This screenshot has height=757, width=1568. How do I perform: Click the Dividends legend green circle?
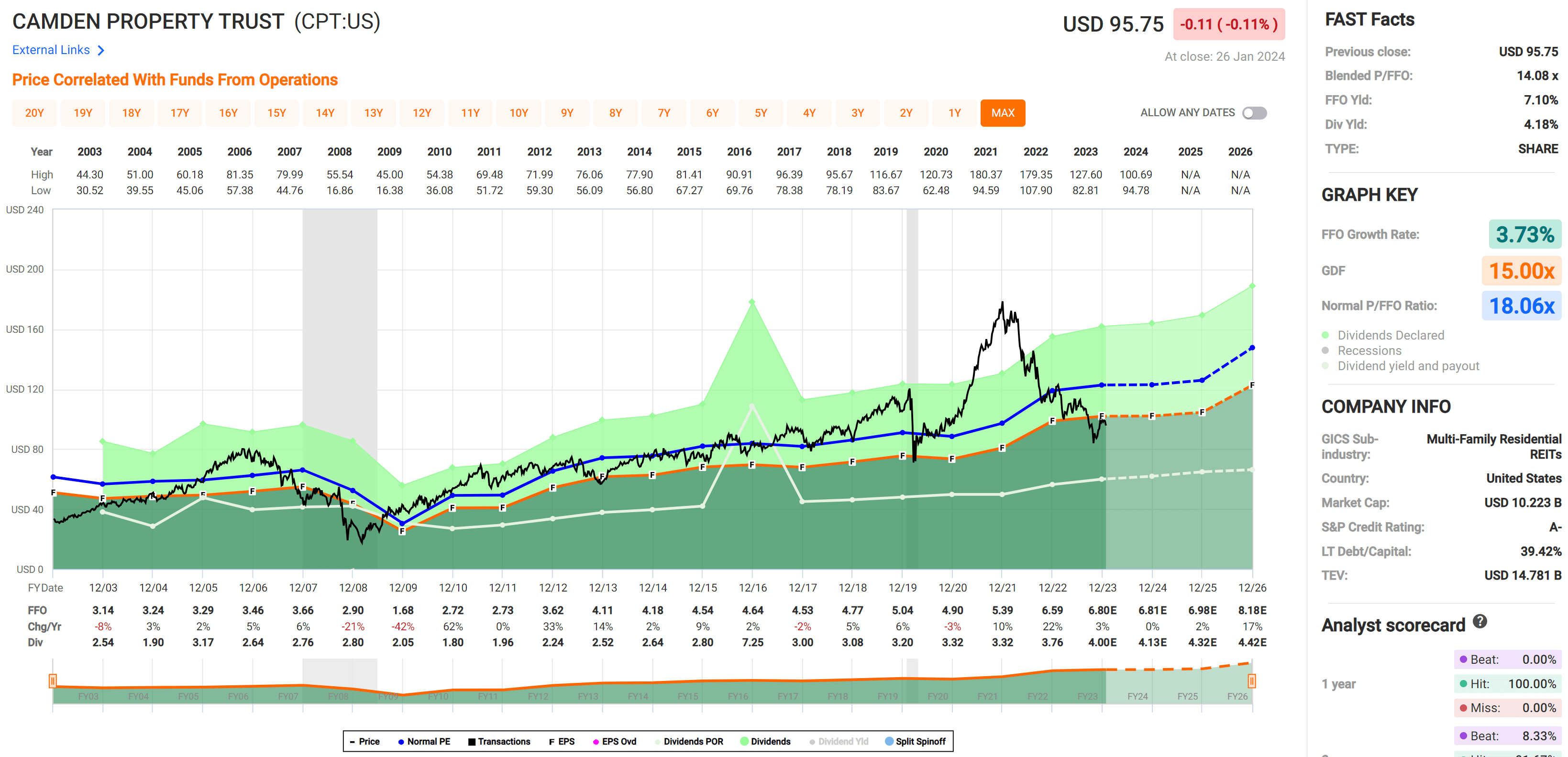click(744, 741)
